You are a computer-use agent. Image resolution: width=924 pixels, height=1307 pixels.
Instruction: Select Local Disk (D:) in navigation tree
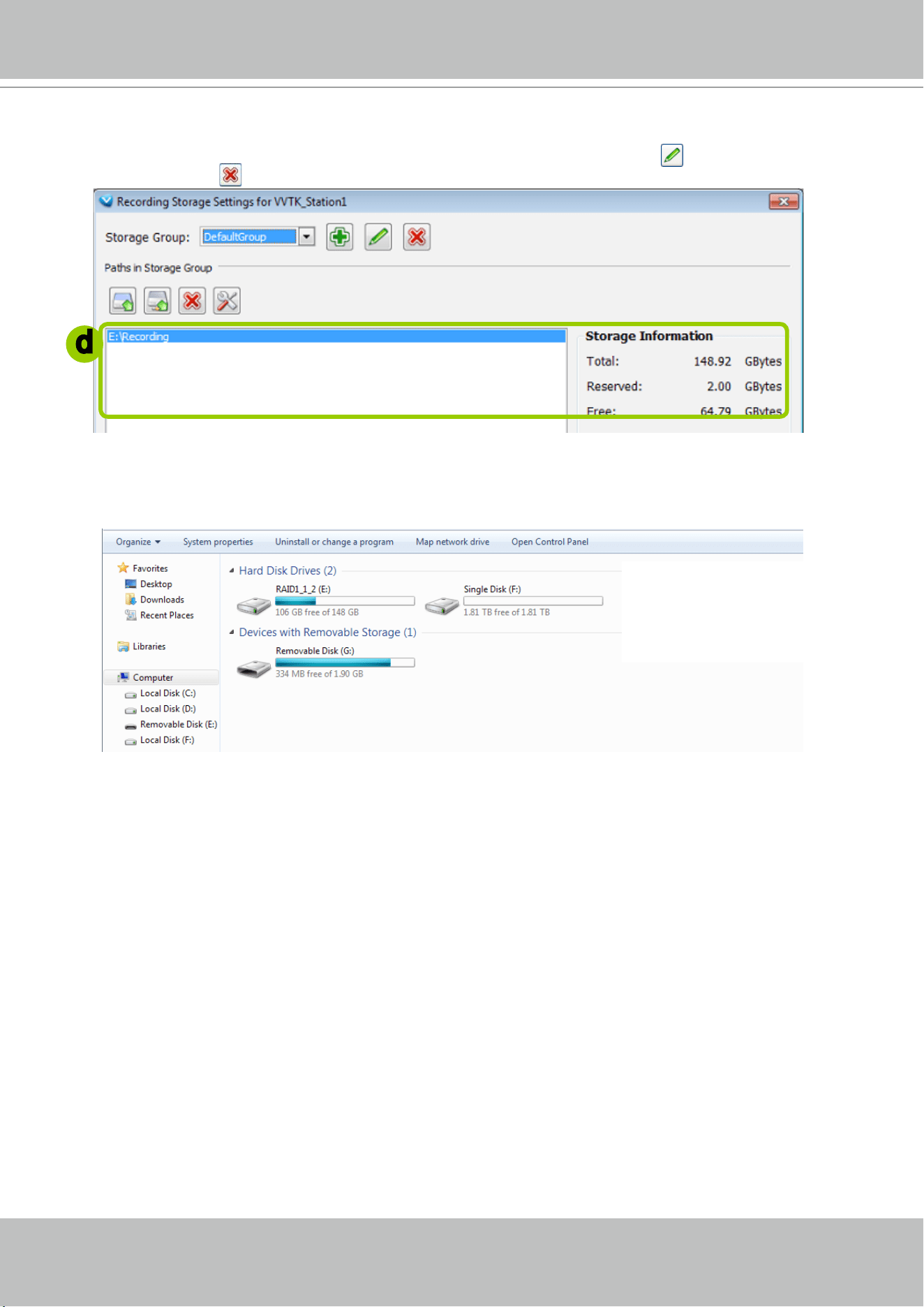coord(168,709)
